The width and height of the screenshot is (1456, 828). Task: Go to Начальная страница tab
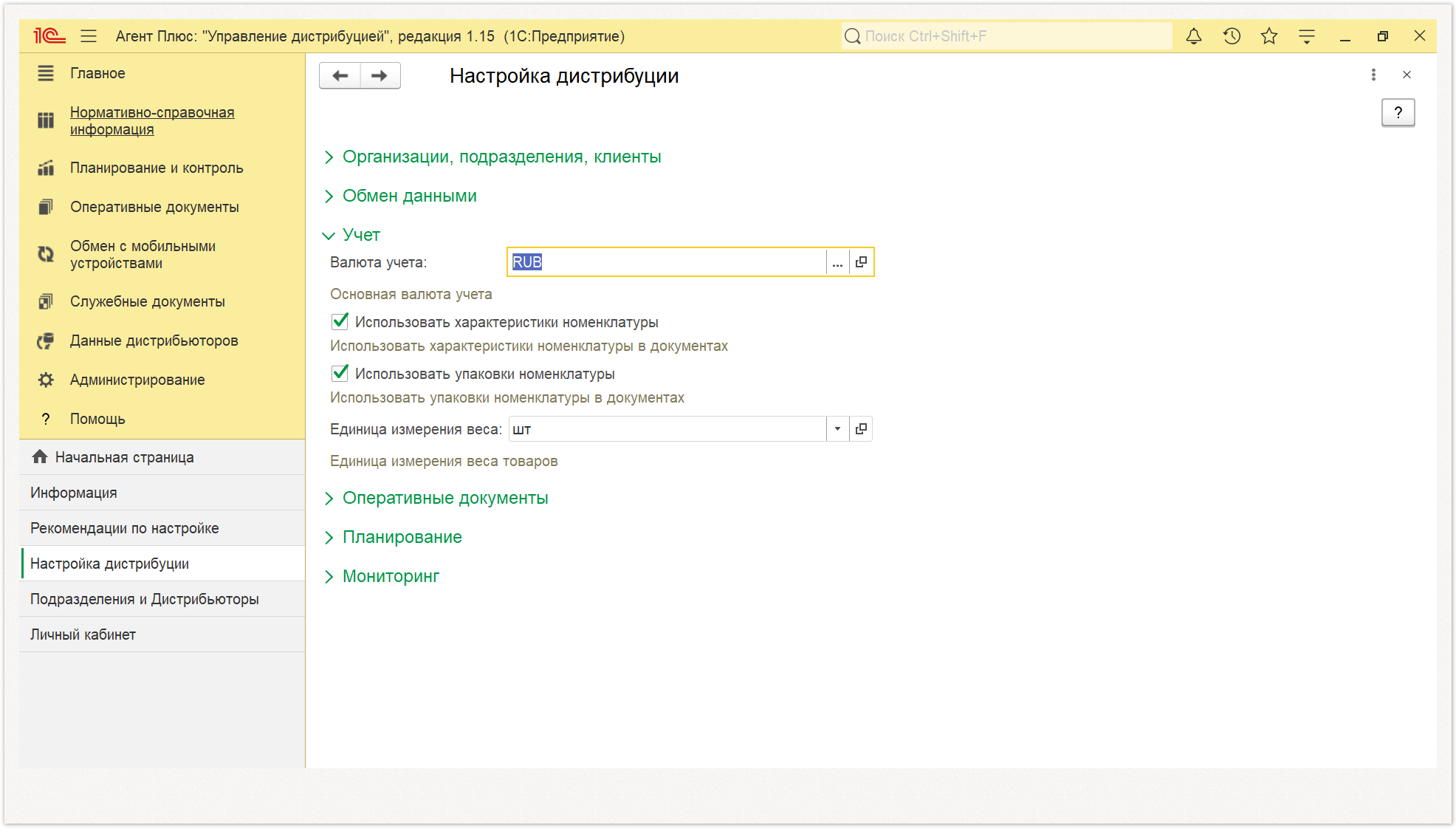162,457
